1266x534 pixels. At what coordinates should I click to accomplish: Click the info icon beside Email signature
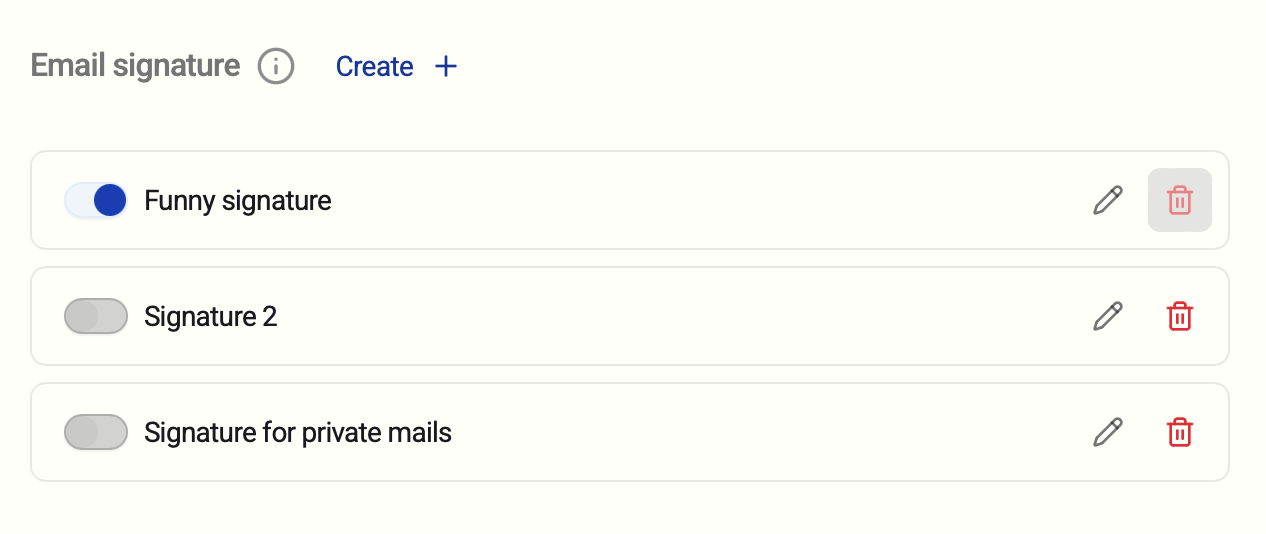point(276,67)
